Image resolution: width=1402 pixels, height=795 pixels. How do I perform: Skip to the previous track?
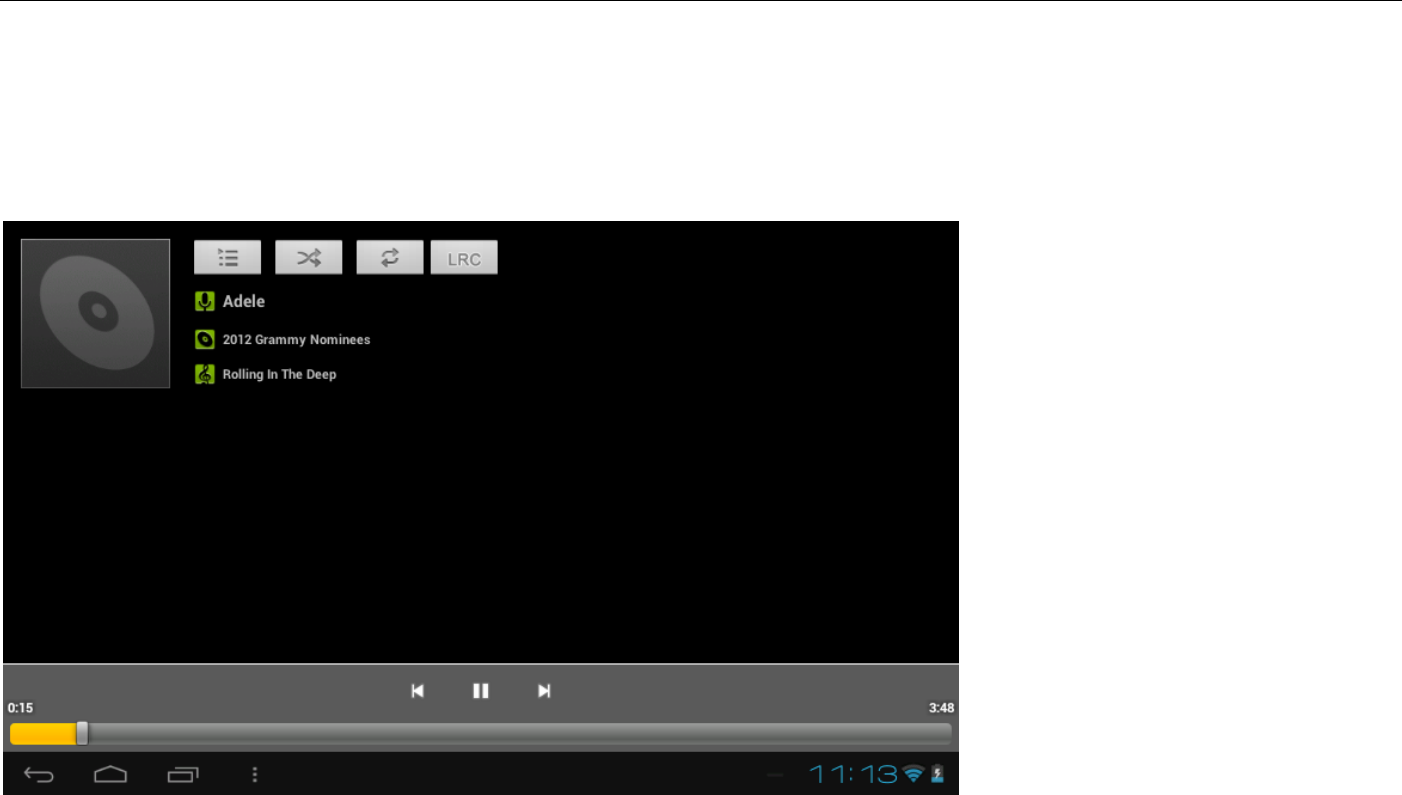coord(418,690)
